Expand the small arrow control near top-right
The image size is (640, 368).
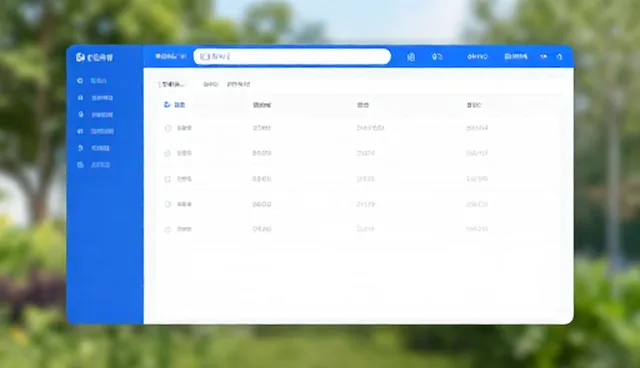[x=543, y=57]
